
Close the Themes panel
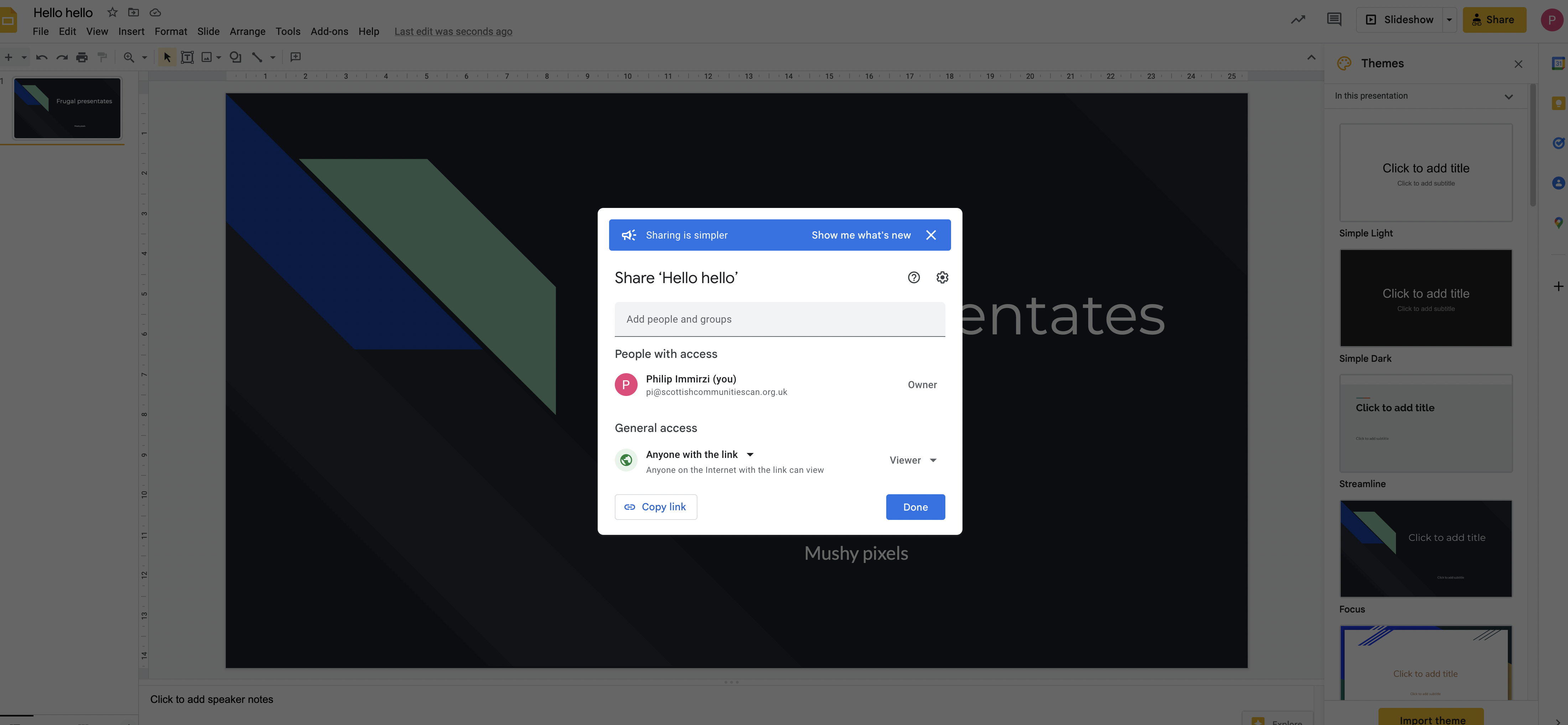(x=1518, y=64)
